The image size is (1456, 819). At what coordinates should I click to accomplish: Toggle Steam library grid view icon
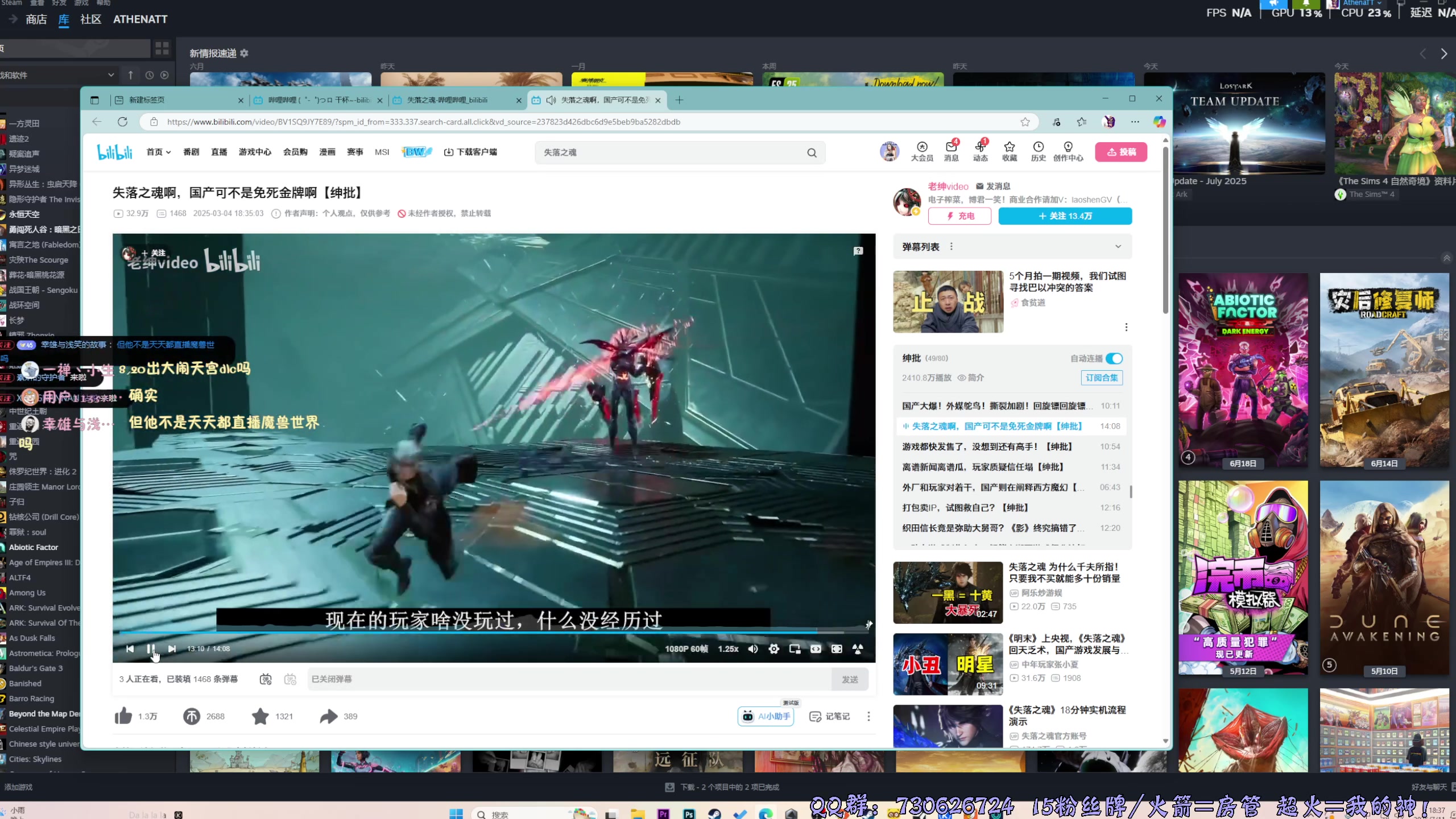click(x=162, y=49)
